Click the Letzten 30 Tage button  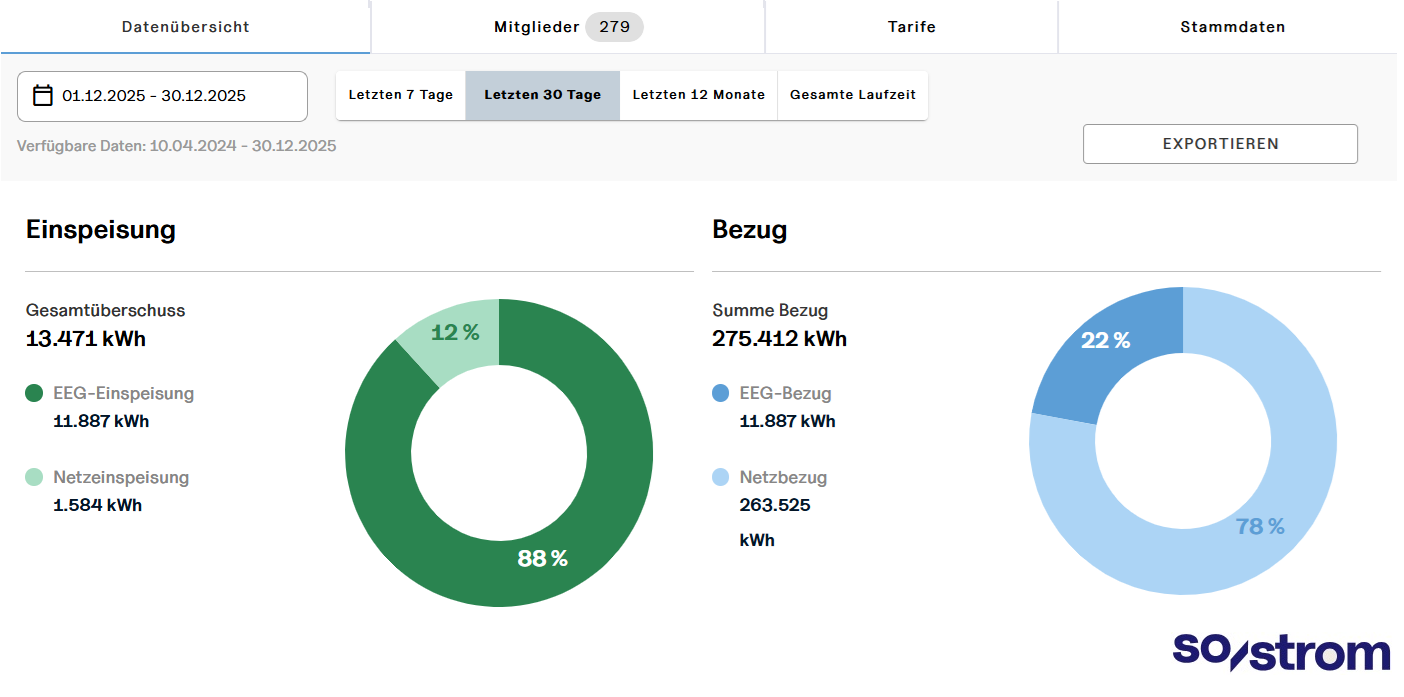point(542,94)
